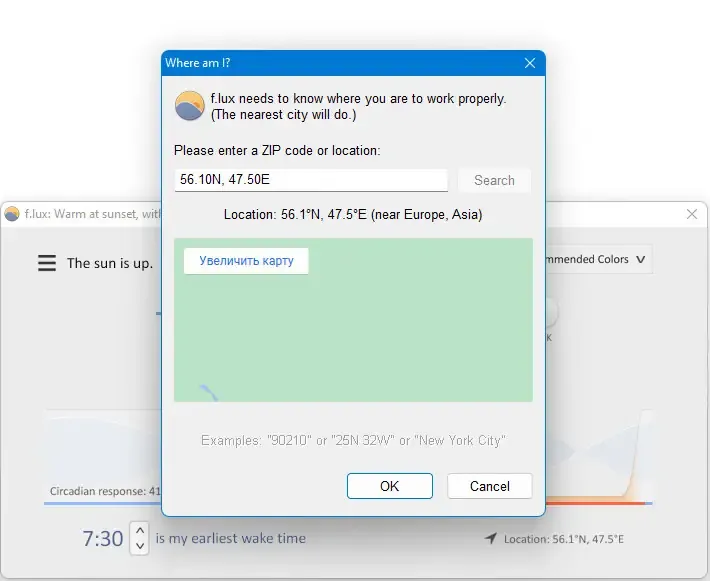Image resolution: width=710 pixels, height=581 pixels.
Task: Open the hamburger menu in f.lux window
Action: pos(47,263)
